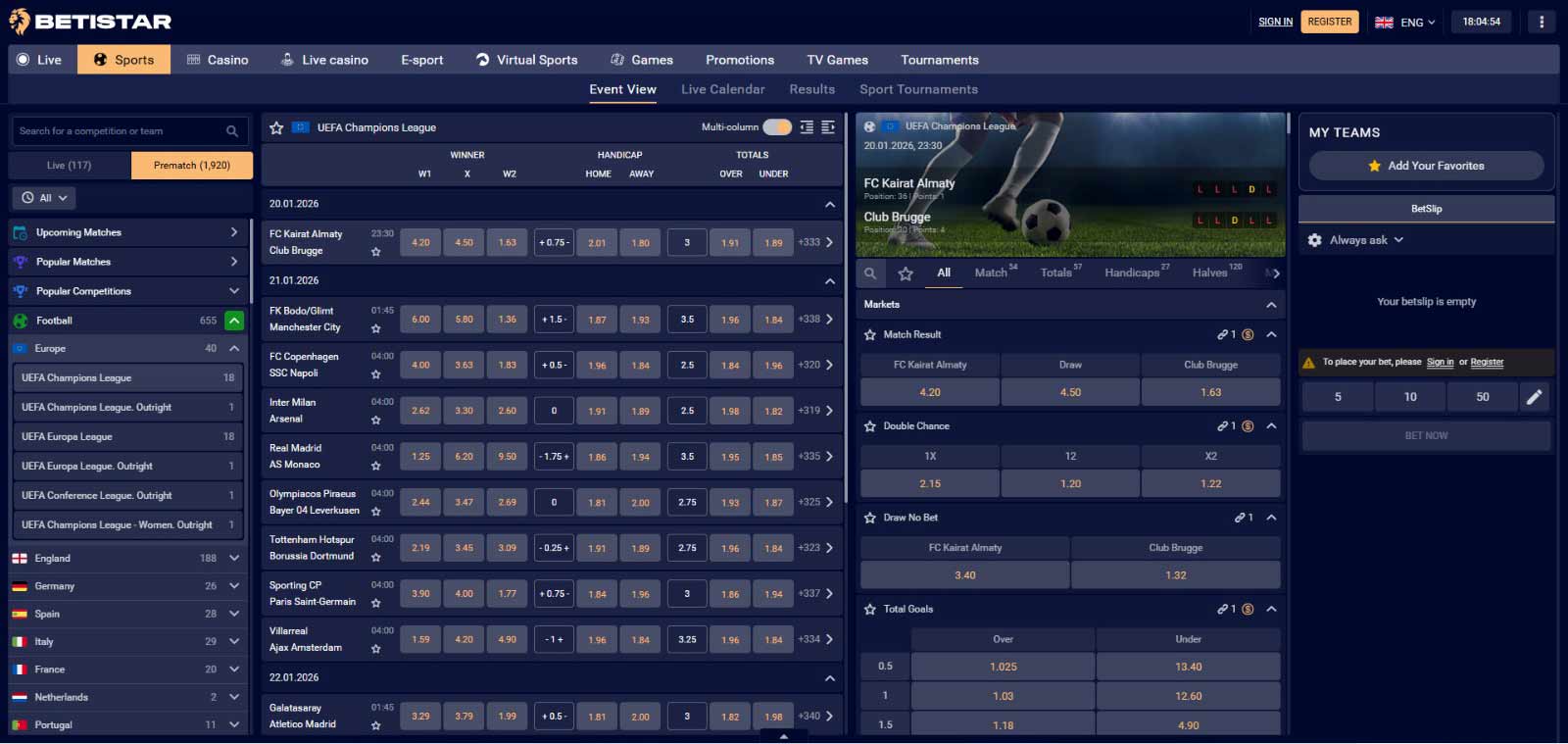Click the search magnifier in competition search
1568x744 pixels.
pyautogui.click(x=232, y=131)
